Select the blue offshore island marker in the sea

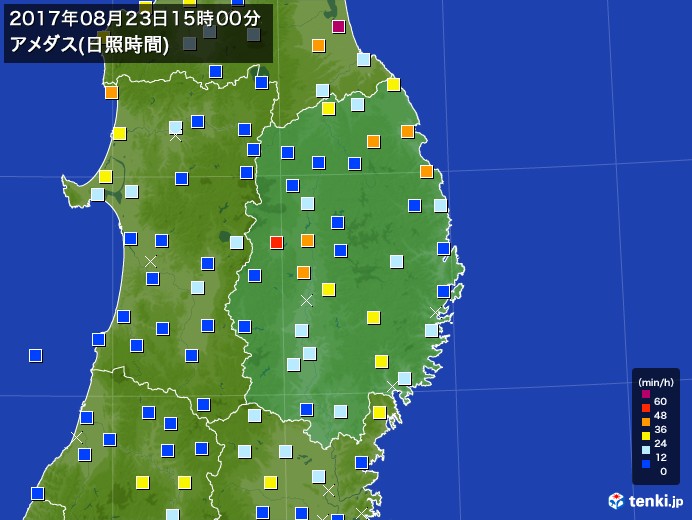click(35, 355)
